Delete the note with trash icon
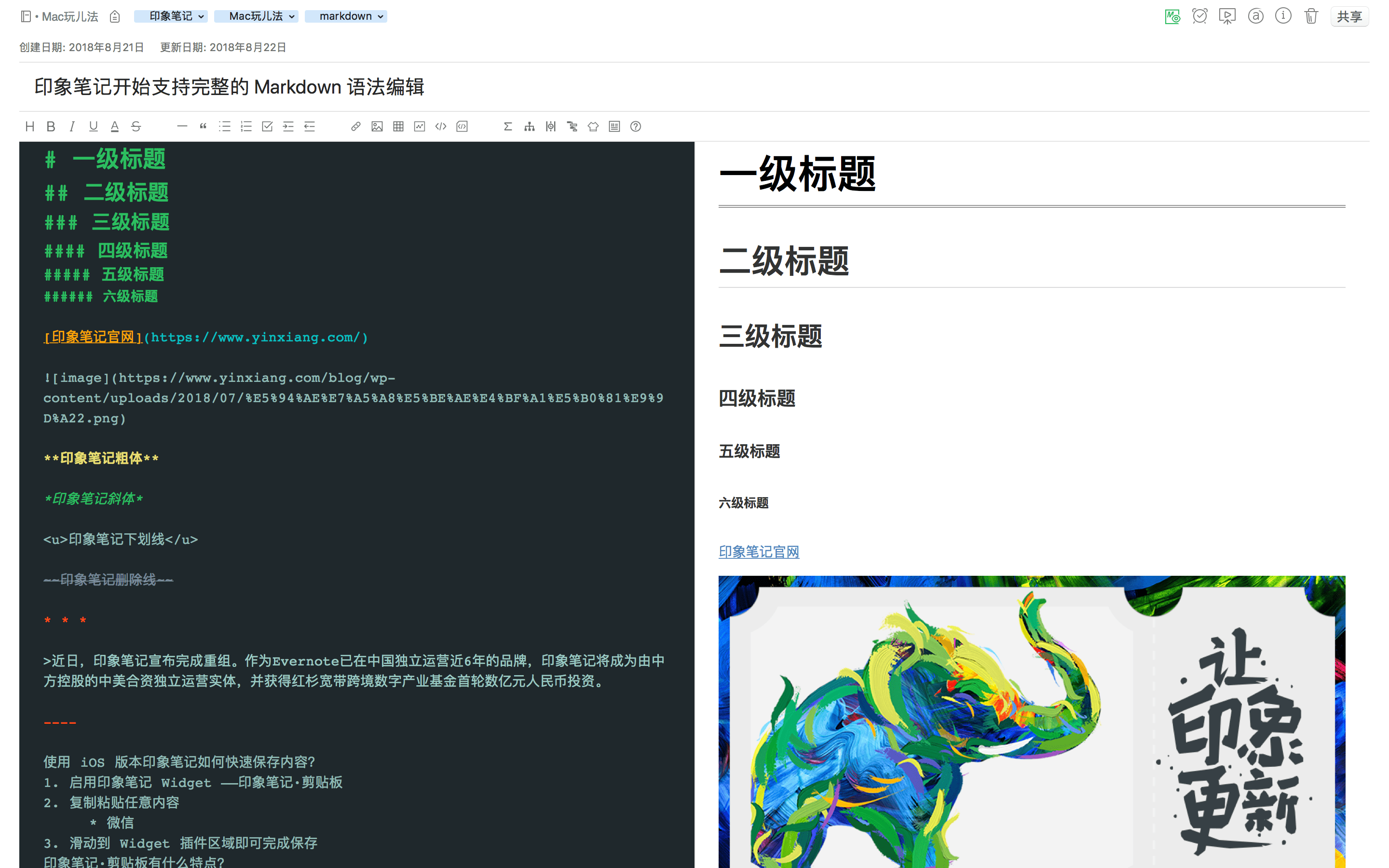The height and width of the screenshot is (868, 1389). point(1311,16)
